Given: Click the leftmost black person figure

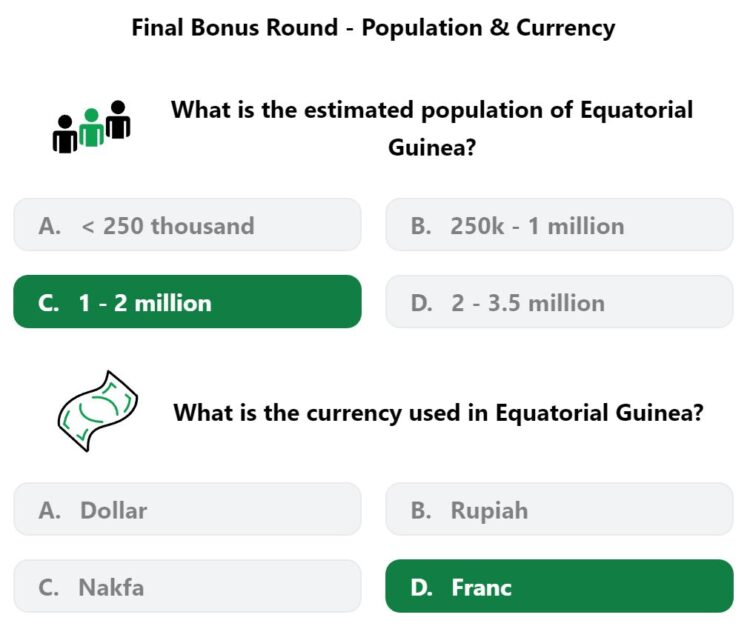Looking at the screenshot, I should coord(65,134).
